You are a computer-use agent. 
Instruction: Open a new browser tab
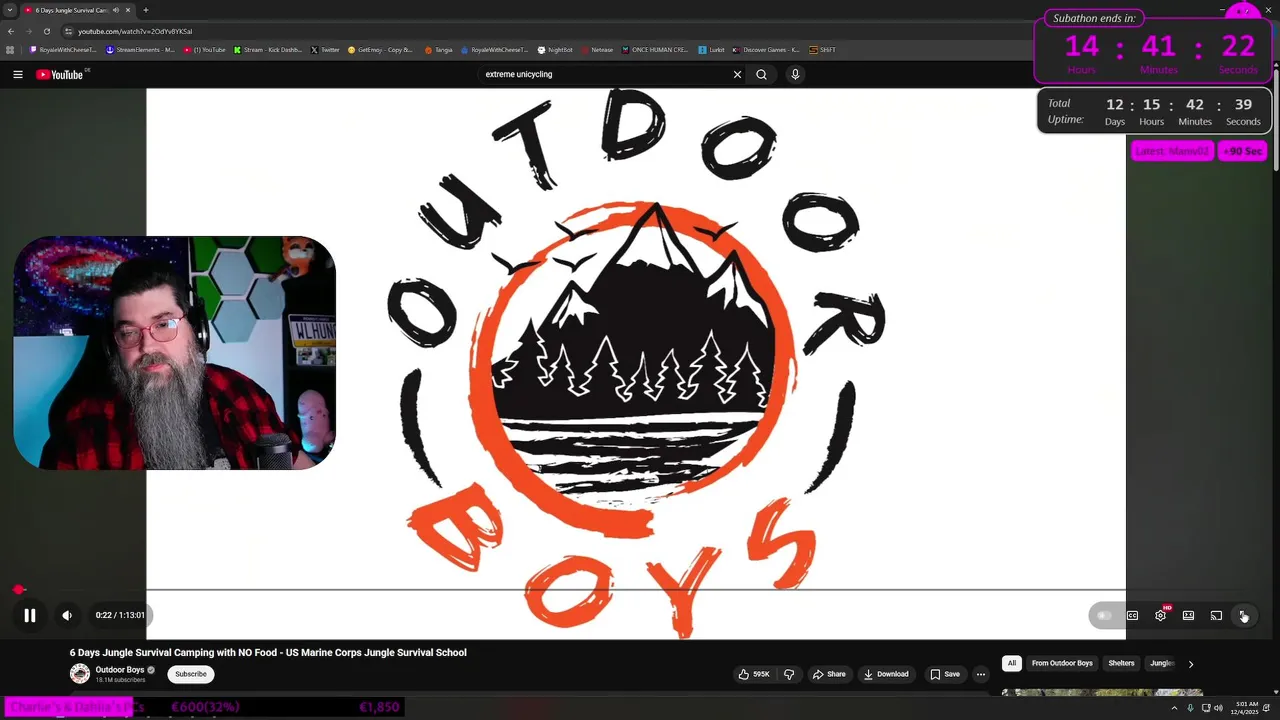point(146,10)
